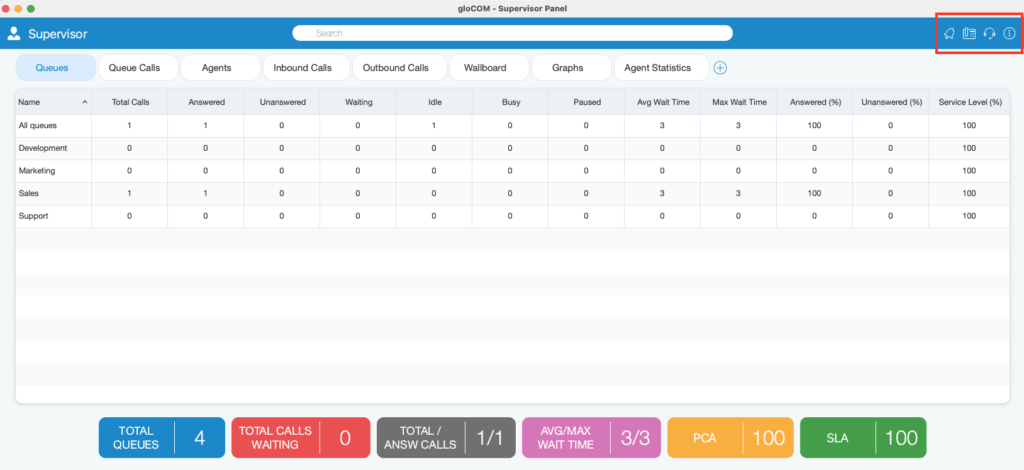Open the Agent Statistics tab

(658, 68)
